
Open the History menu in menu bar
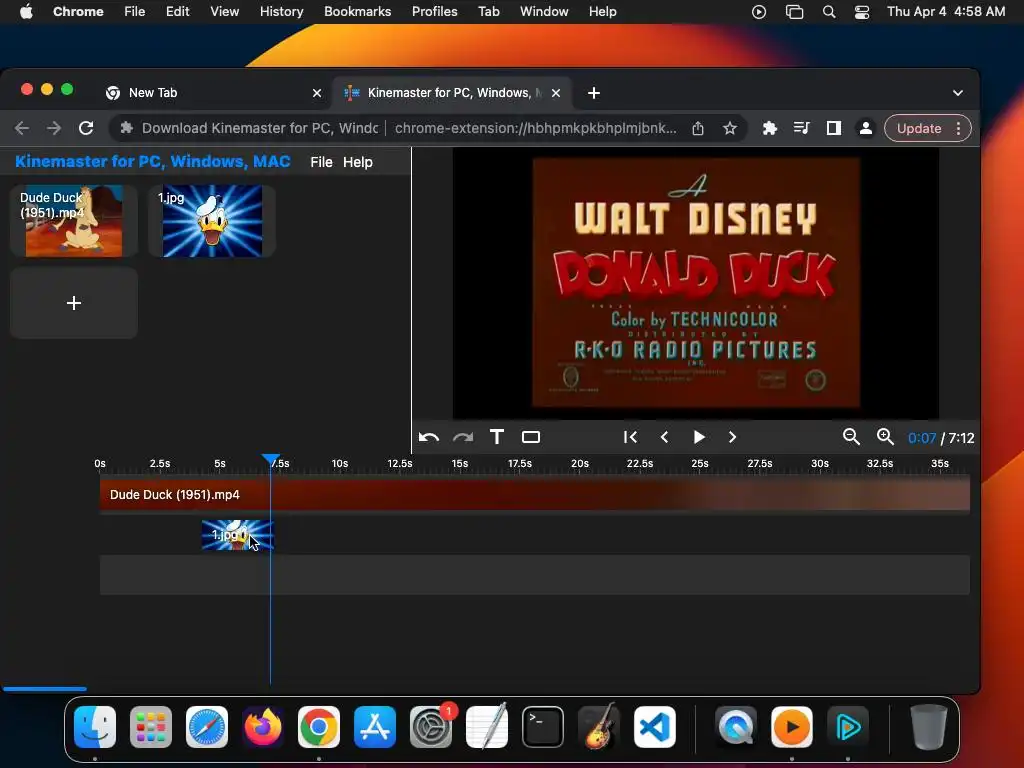pos(281,11)
